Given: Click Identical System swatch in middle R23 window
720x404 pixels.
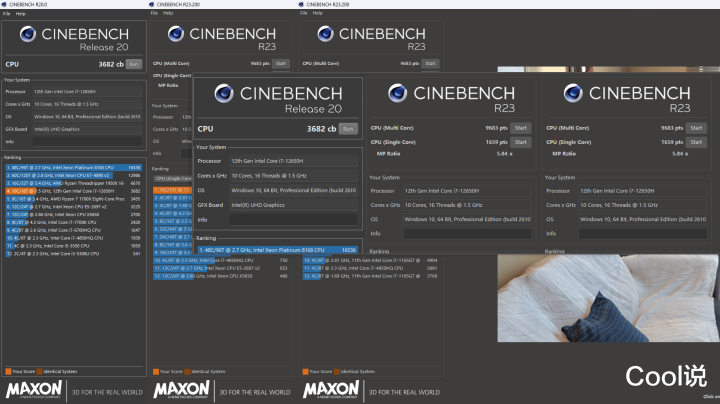Looking at the screenshot, I should point(187,371).
